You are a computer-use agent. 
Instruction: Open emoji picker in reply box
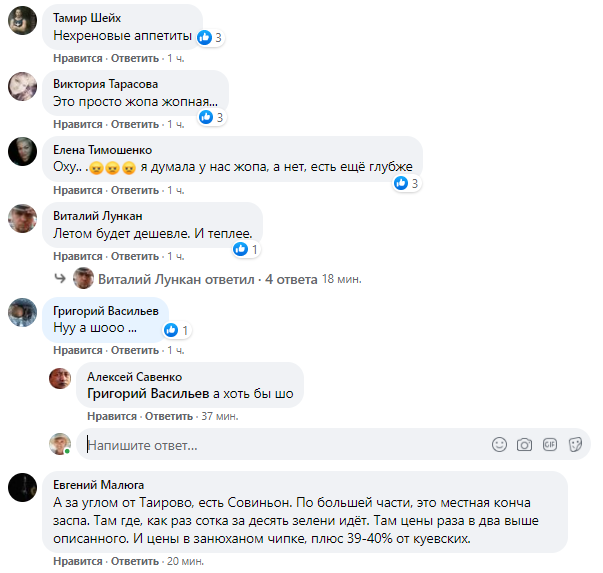tap(499, 445)
